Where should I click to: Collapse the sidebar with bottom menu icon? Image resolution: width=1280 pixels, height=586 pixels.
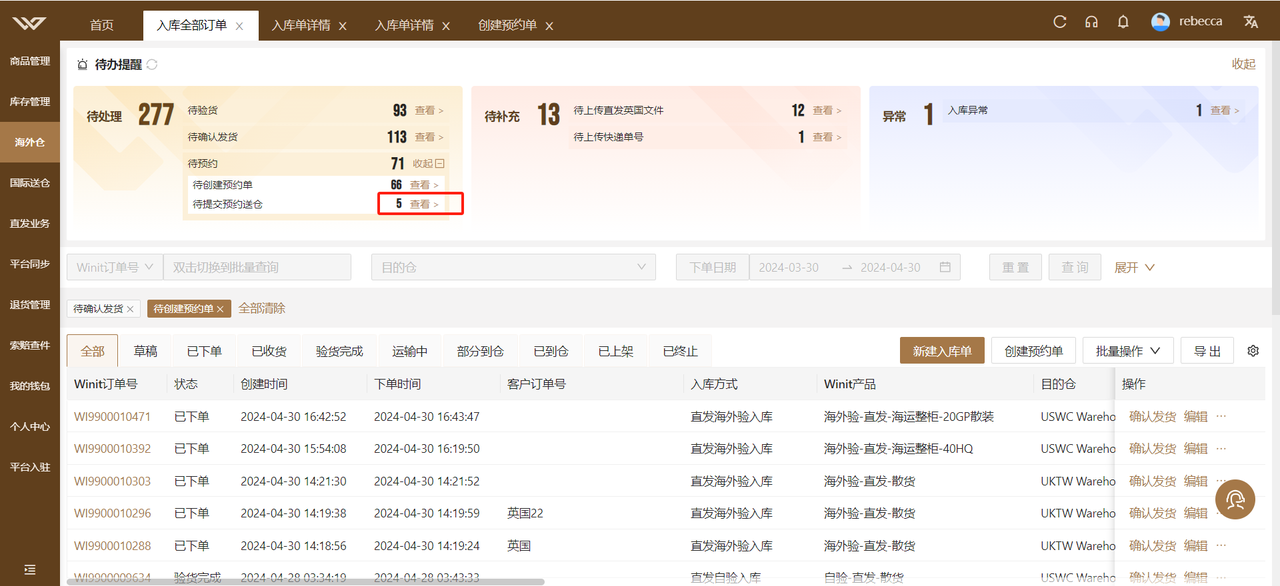(x=30, y=569)
